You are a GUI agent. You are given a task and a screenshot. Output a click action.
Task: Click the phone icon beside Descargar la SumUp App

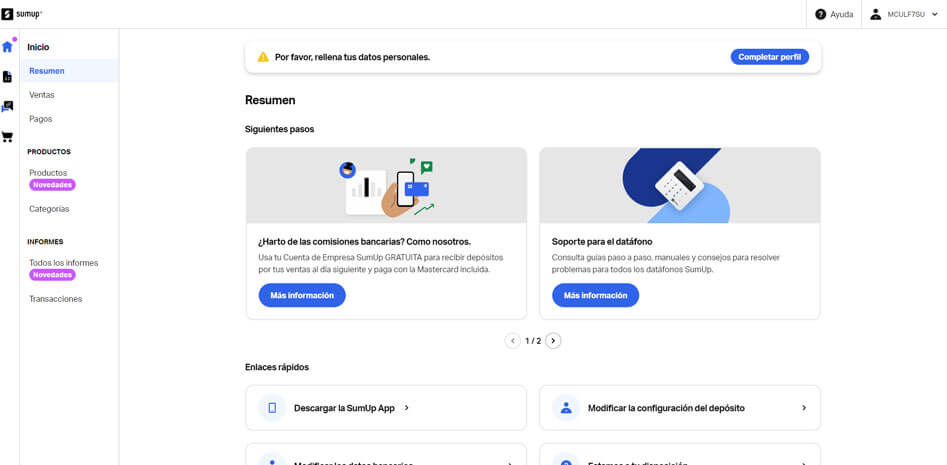[x=271, y=408]
